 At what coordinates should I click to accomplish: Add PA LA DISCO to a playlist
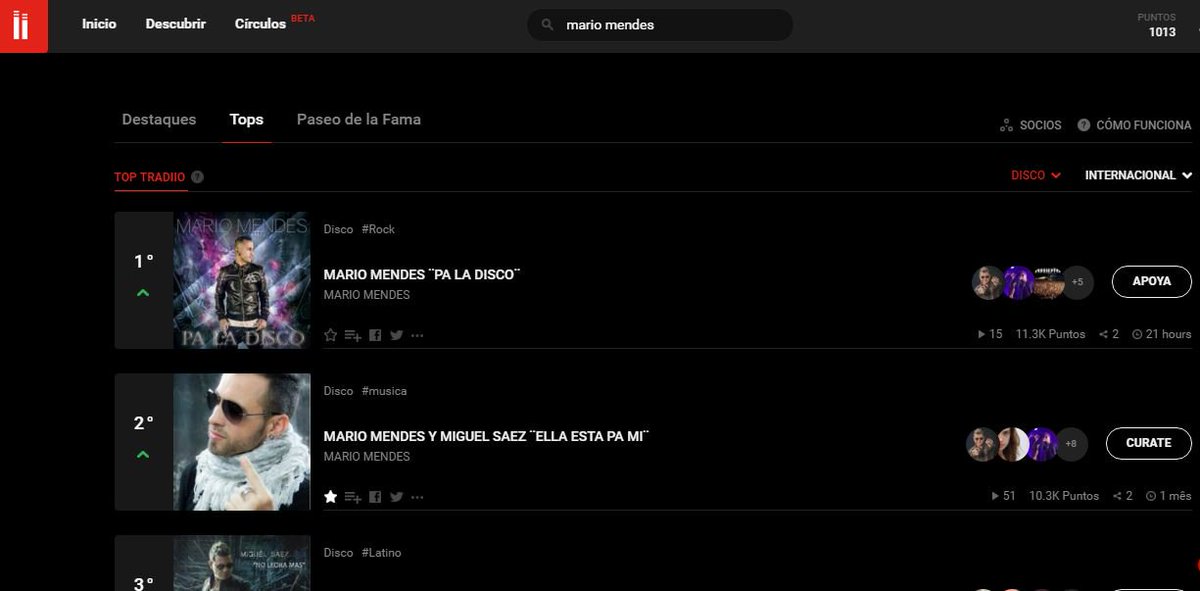(x=353, y=335)
